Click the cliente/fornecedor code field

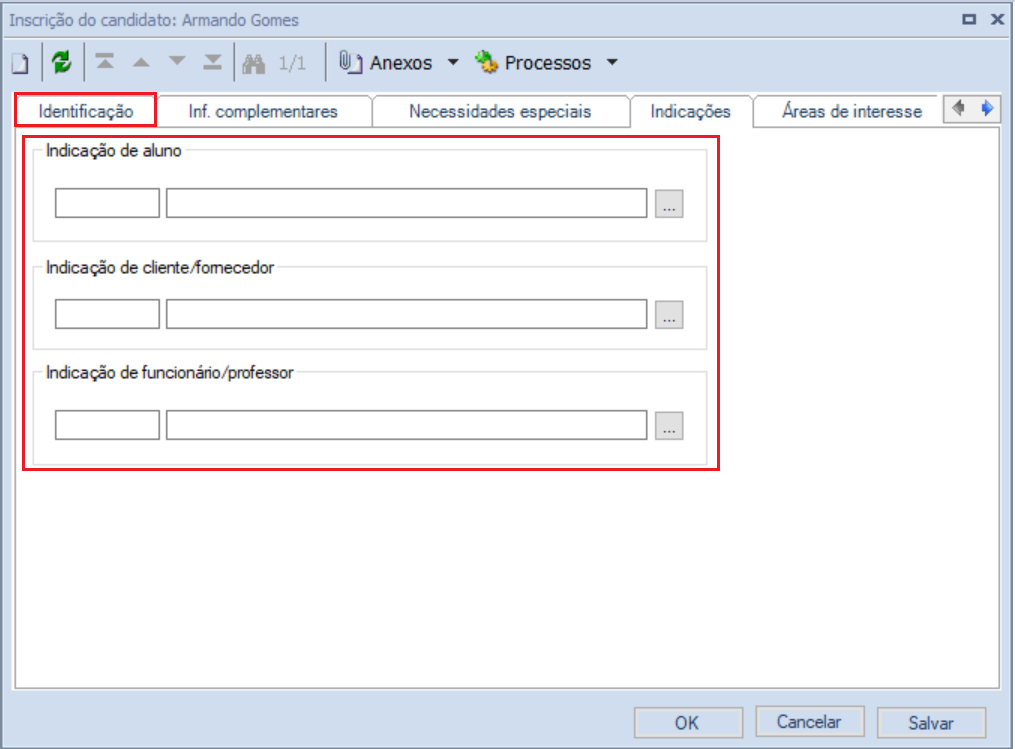pos(107,314)
